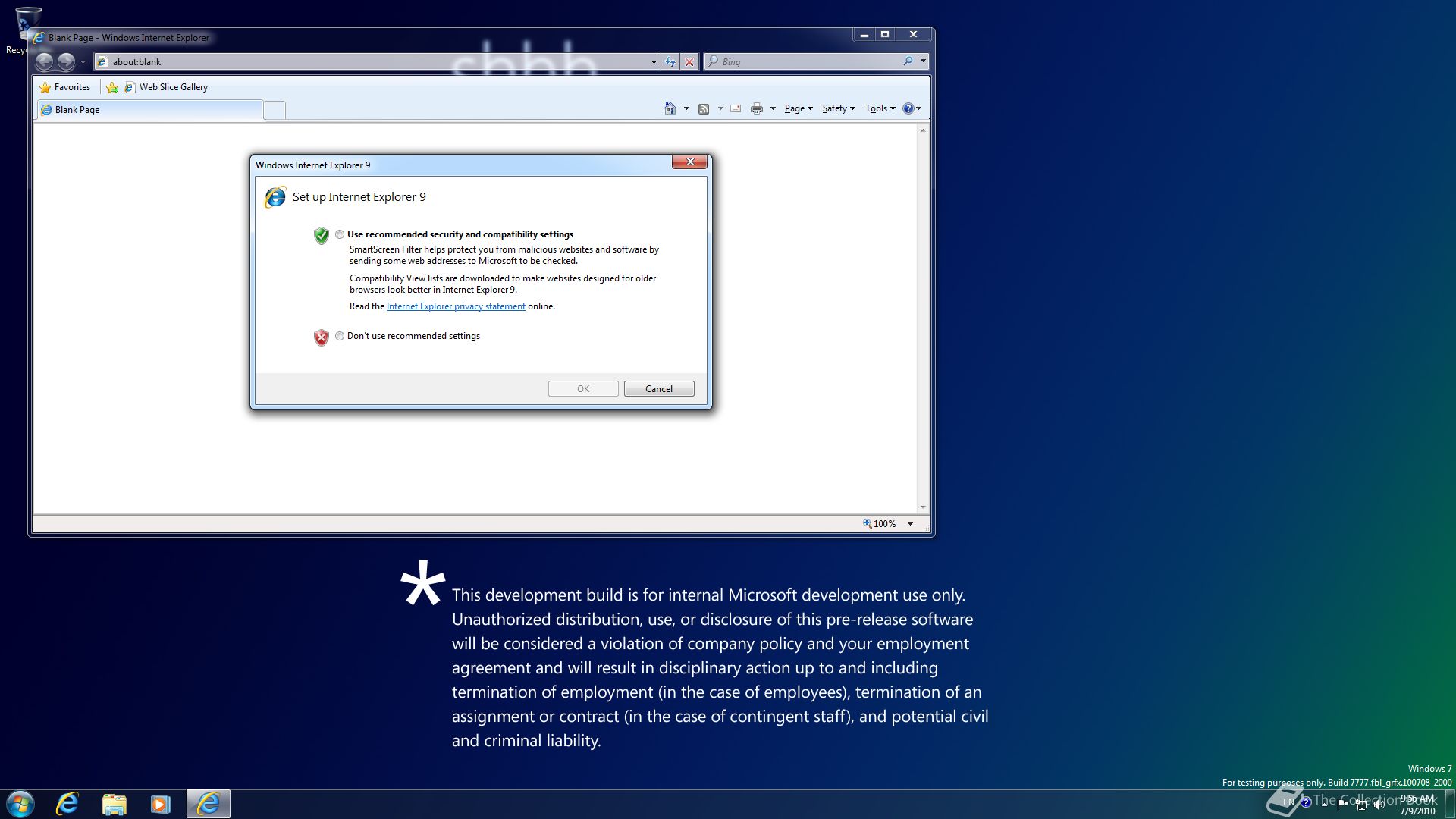1456x819 pixels.
Task: Click the Action Center flag icon
Action: pyautogui.click(x=1343, y=804)
